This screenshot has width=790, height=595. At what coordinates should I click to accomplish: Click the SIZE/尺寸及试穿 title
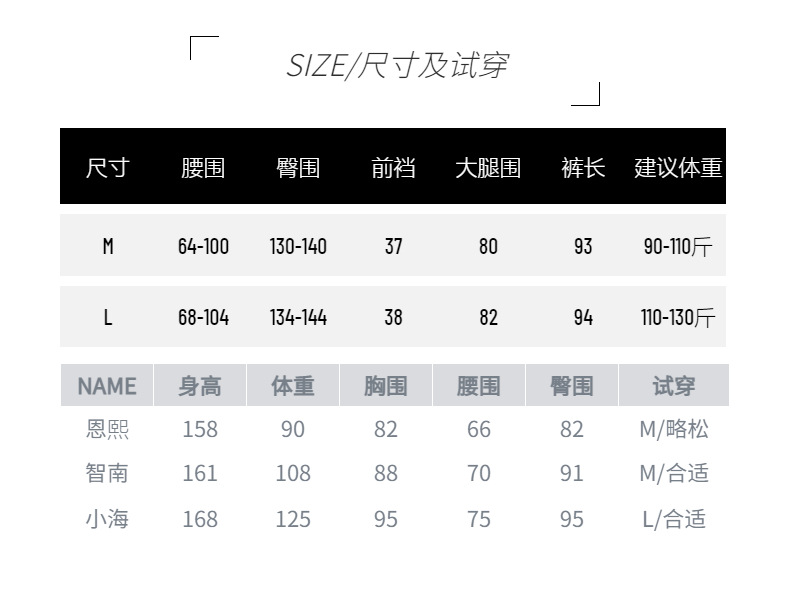(397, 66)
